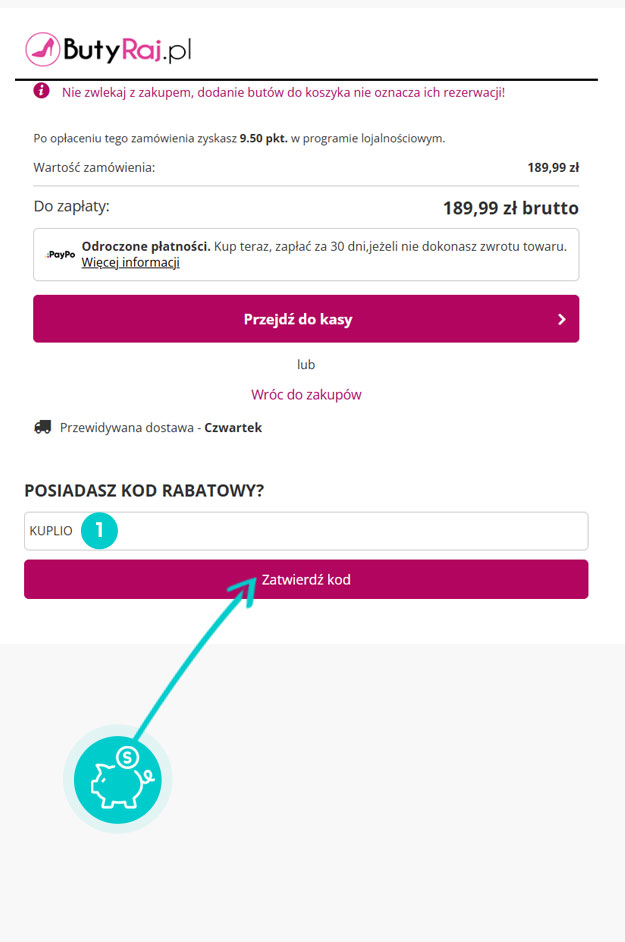The height and width of the screenshot is (942, 625).
Task: Click the "Przewidywana dostawa - Czwartek" text
Action: [x=160, y=427]
